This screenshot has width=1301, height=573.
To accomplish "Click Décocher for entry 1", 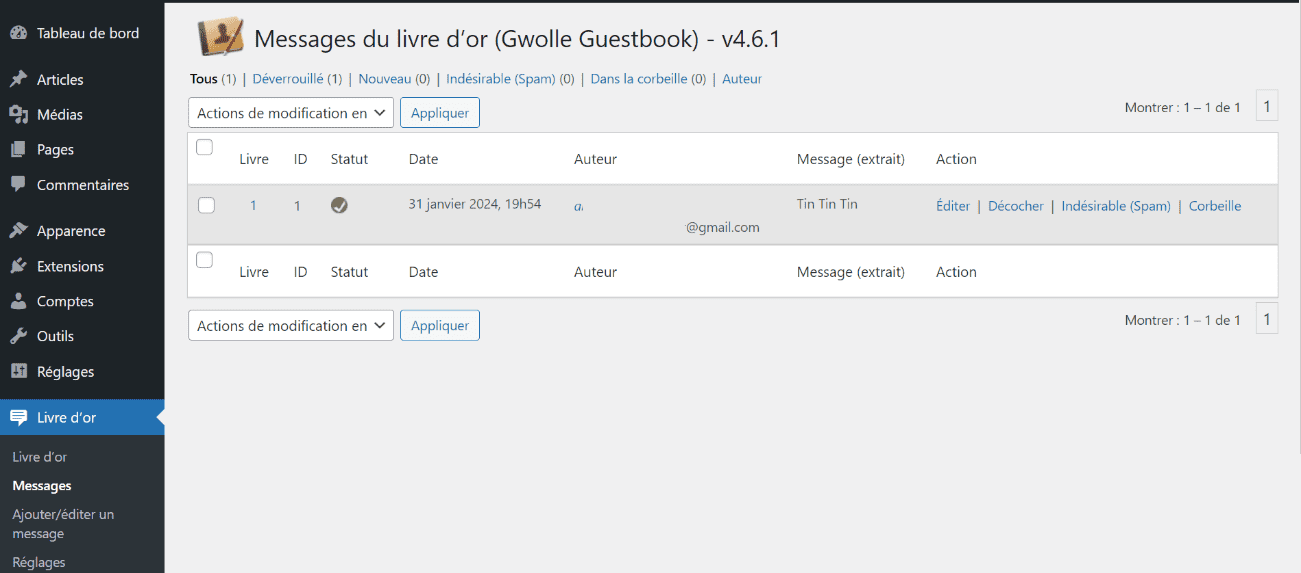I will click(1016, 206).
